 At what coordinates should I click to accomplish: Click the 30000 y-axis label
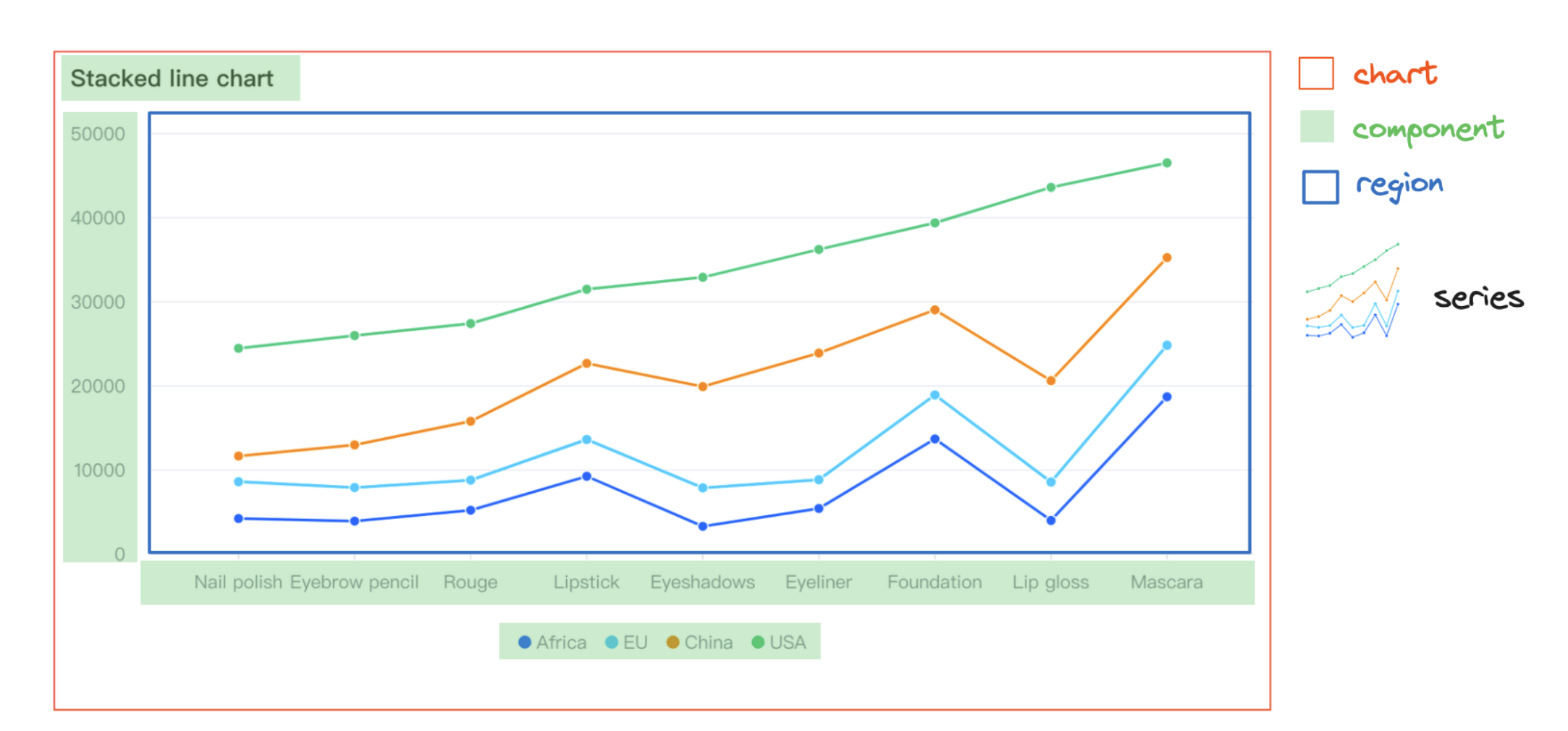coord(98,302)
